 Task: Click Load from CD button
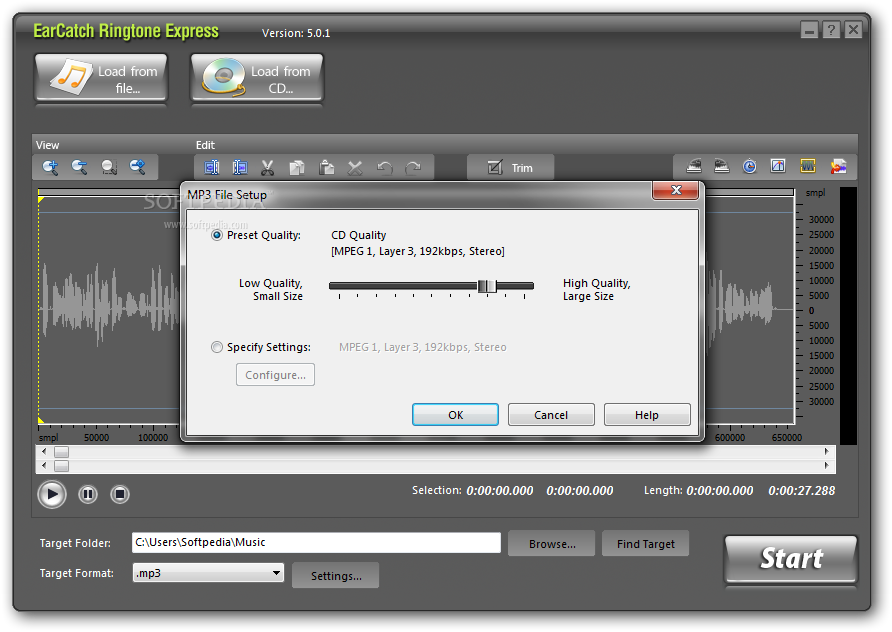tap(257, 78)
